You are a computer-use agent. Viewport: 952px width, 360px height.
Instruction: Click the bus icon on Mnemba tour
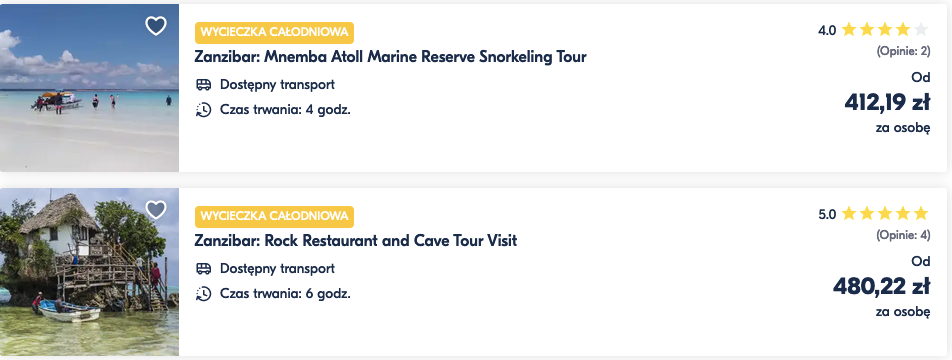pyautogui.click(x=203, y=84)
